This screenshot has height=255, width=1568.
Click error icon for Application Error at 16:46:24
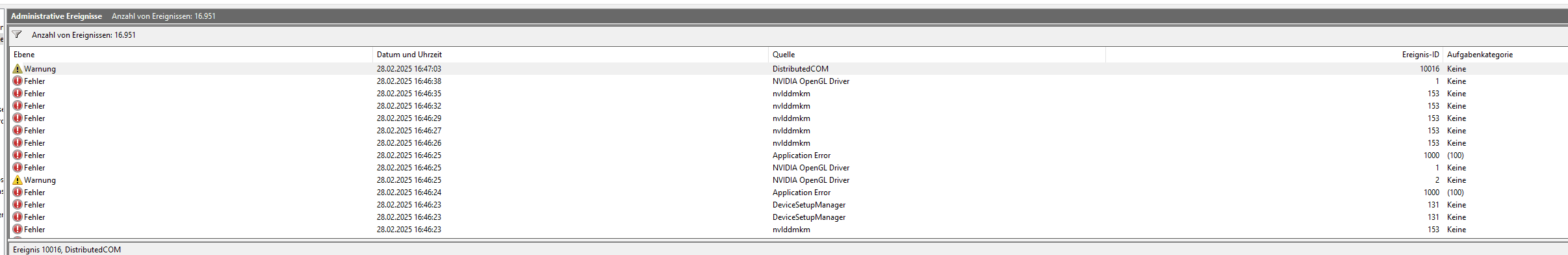(18, 192)
